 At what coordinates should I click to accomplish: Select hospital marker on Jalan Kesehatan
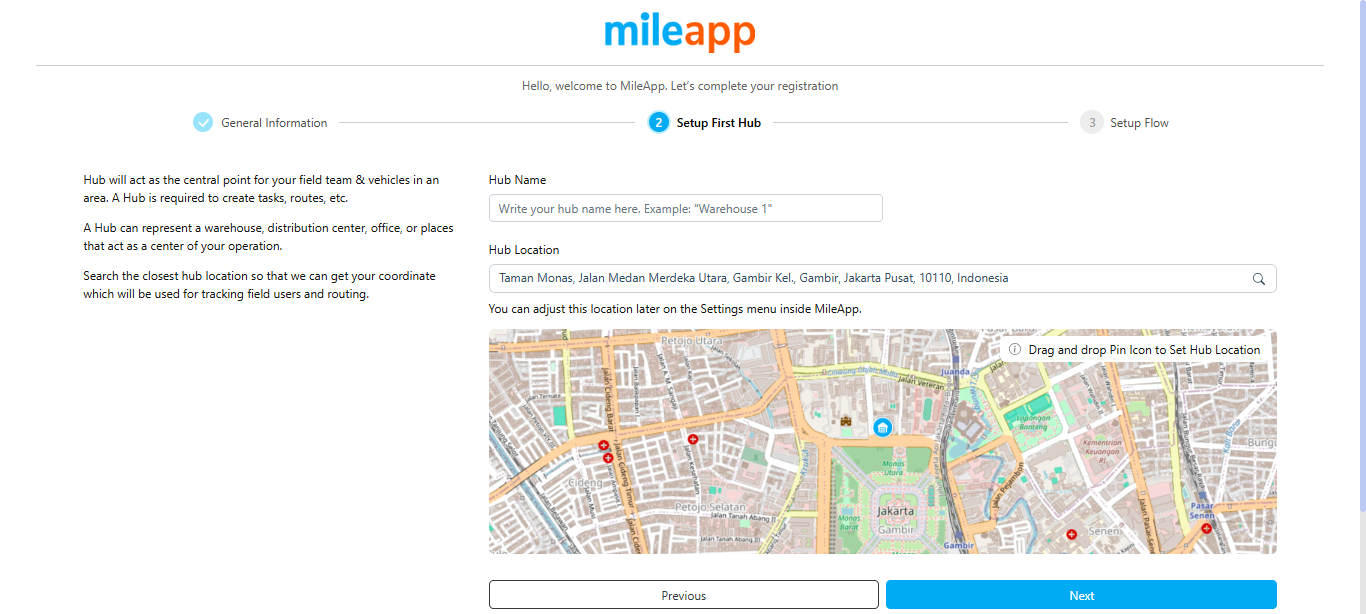[x=692, y=439]
